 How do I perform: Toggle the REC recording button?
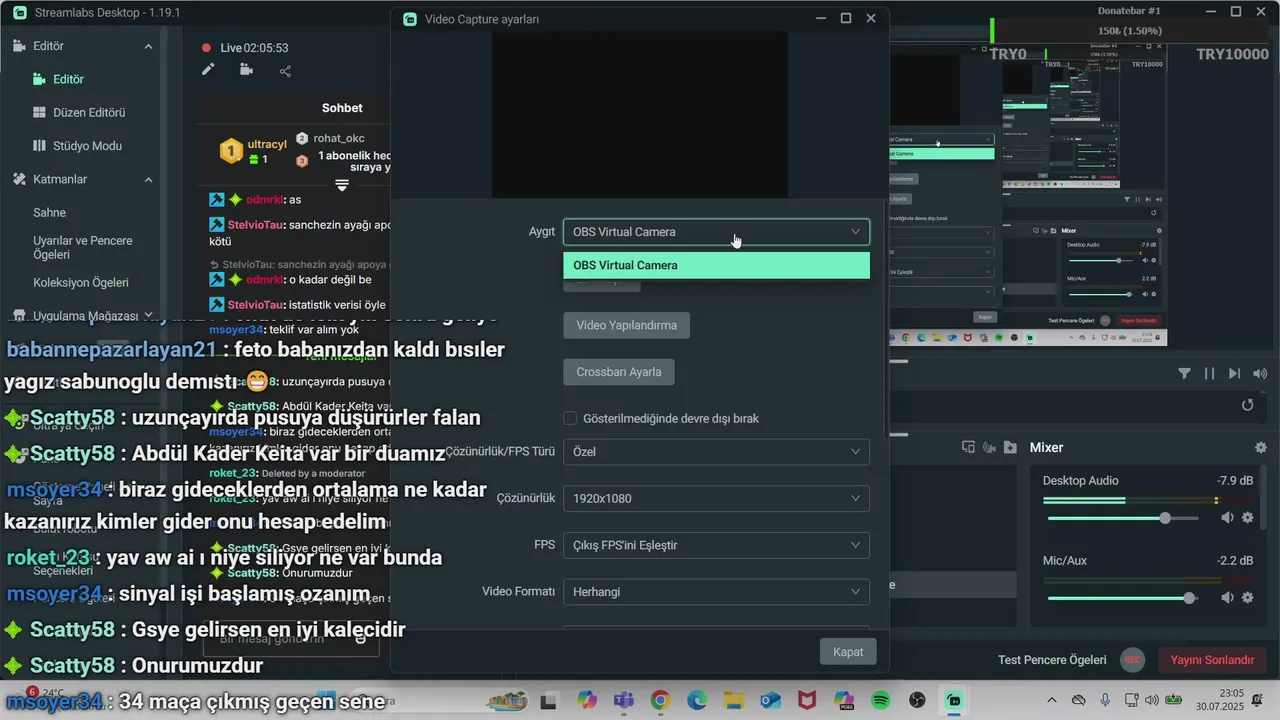(x=1132, y=660)
